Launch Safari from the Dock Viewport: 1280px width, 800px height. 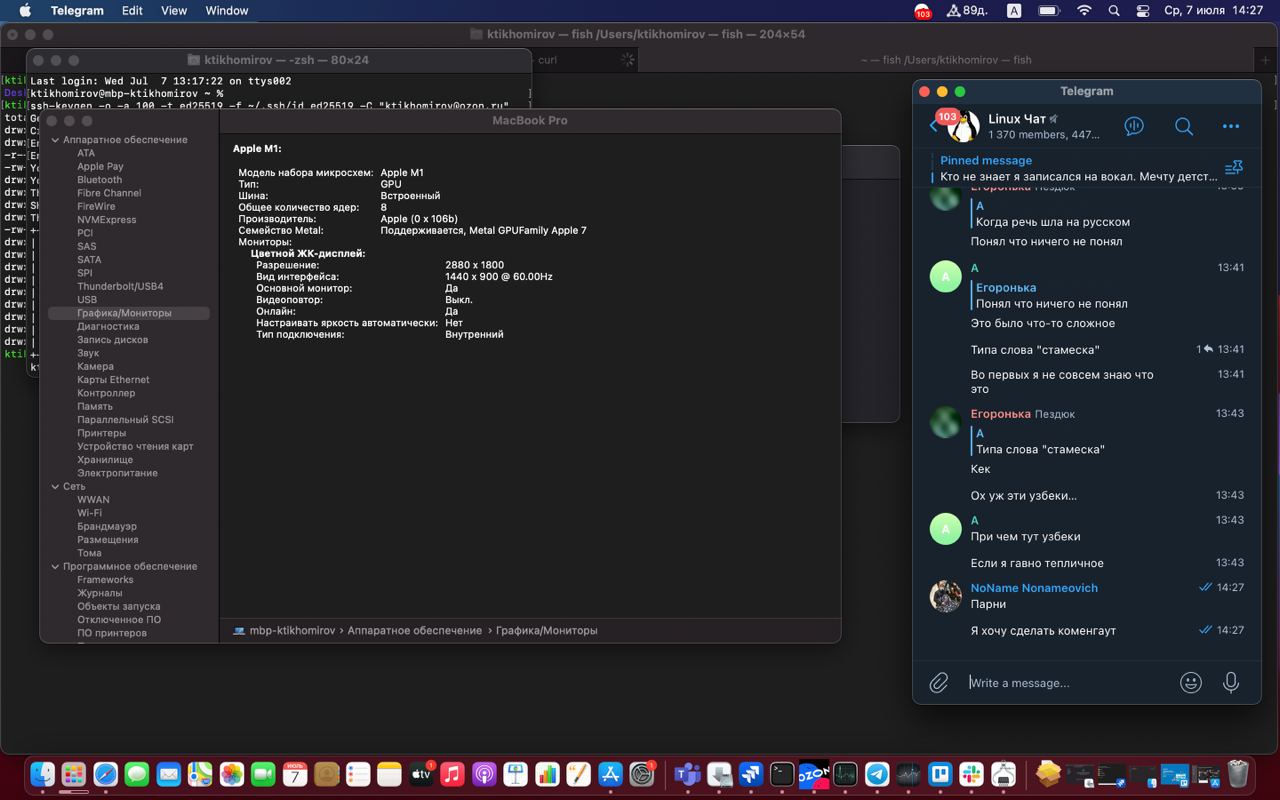coord(105,774)
